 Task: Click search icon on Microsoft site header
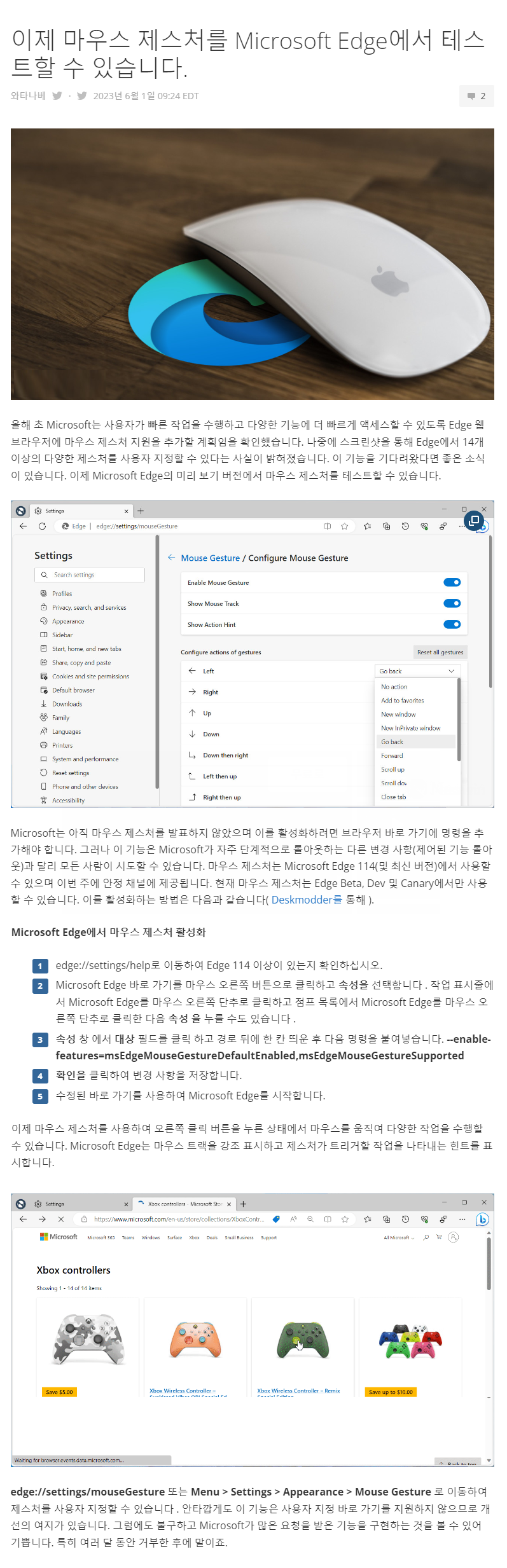(426, 1237)
